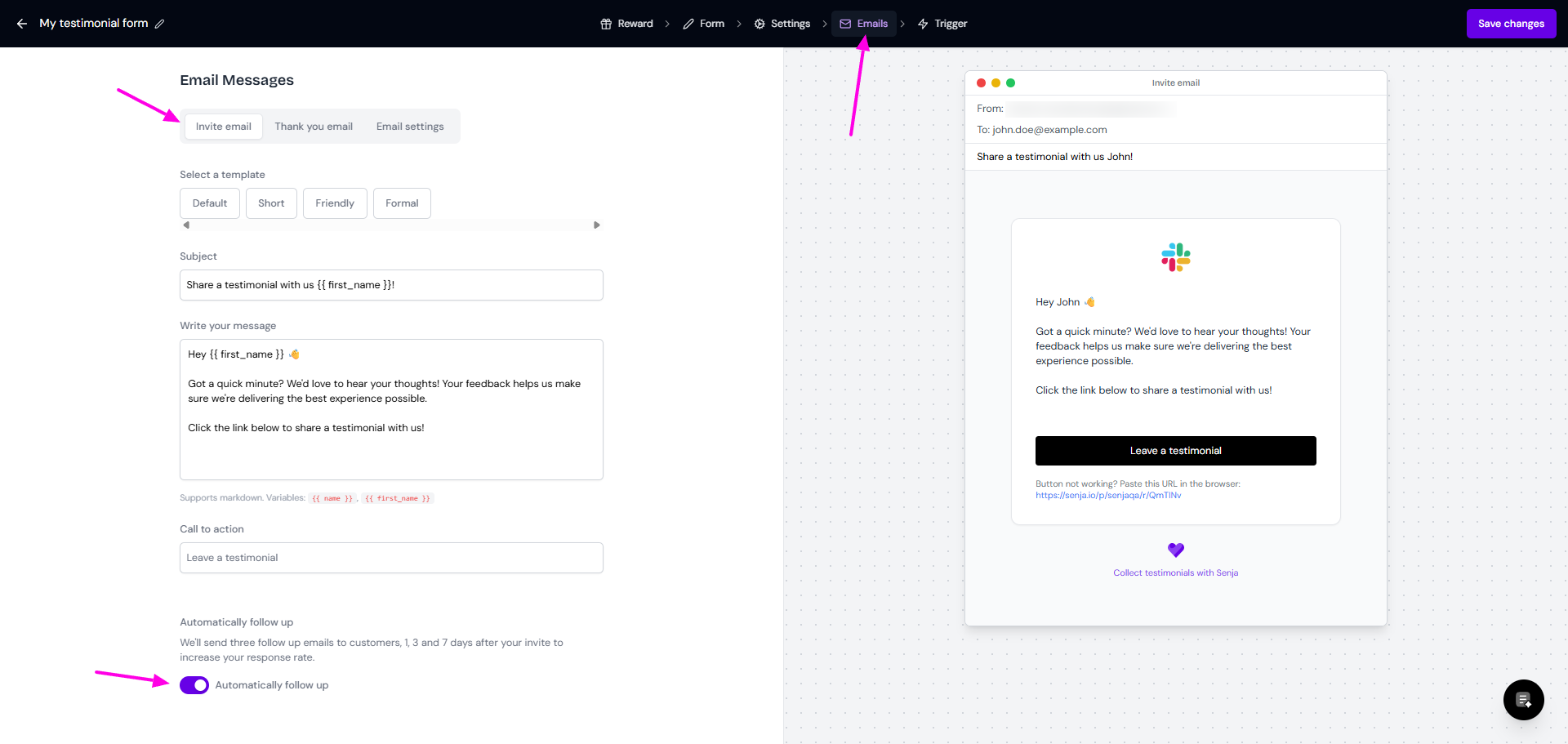Open the Settings step
1568x744 pixels.
tap(782, 24)
